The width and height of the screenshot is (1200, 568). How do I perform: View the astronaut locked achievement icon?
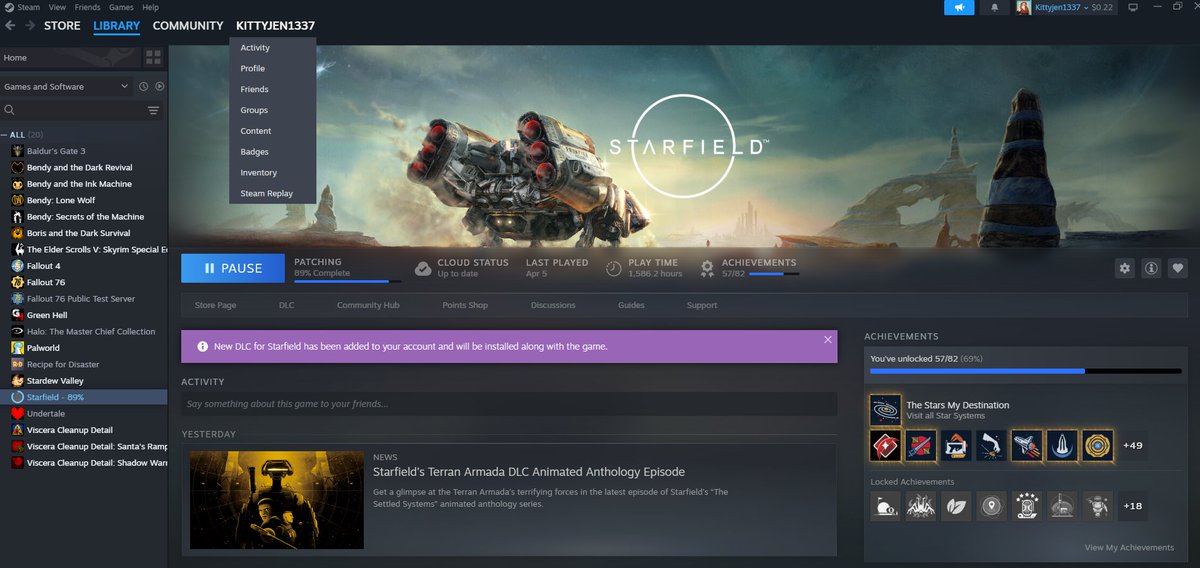1099,507
